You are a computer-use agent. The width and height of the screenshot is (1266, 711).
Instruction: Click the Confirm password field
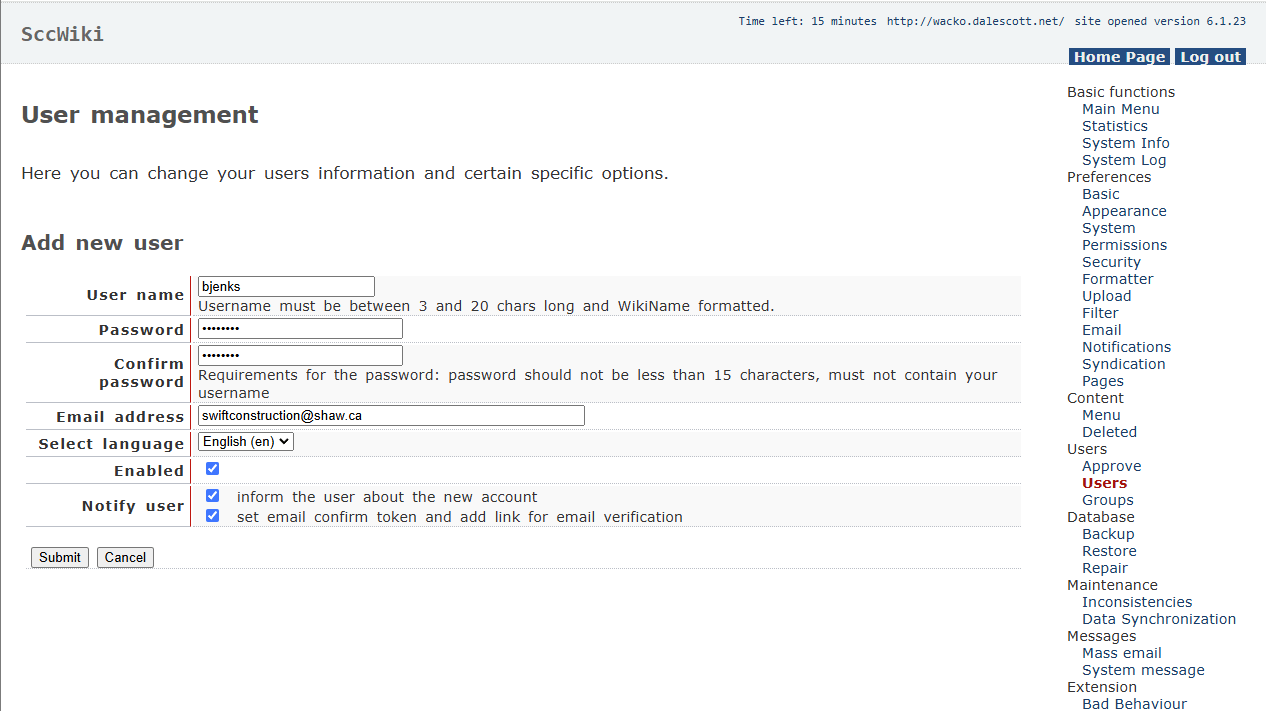[300, 356]
